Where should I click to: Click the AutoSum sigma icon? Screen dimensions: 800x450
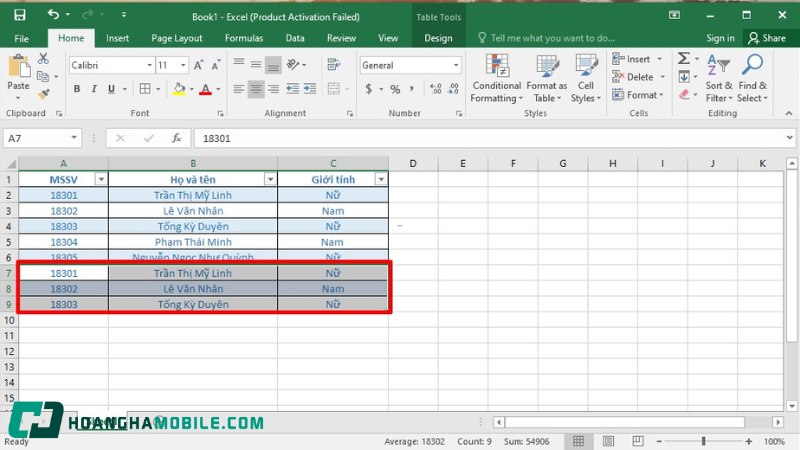tap(684, 59)
